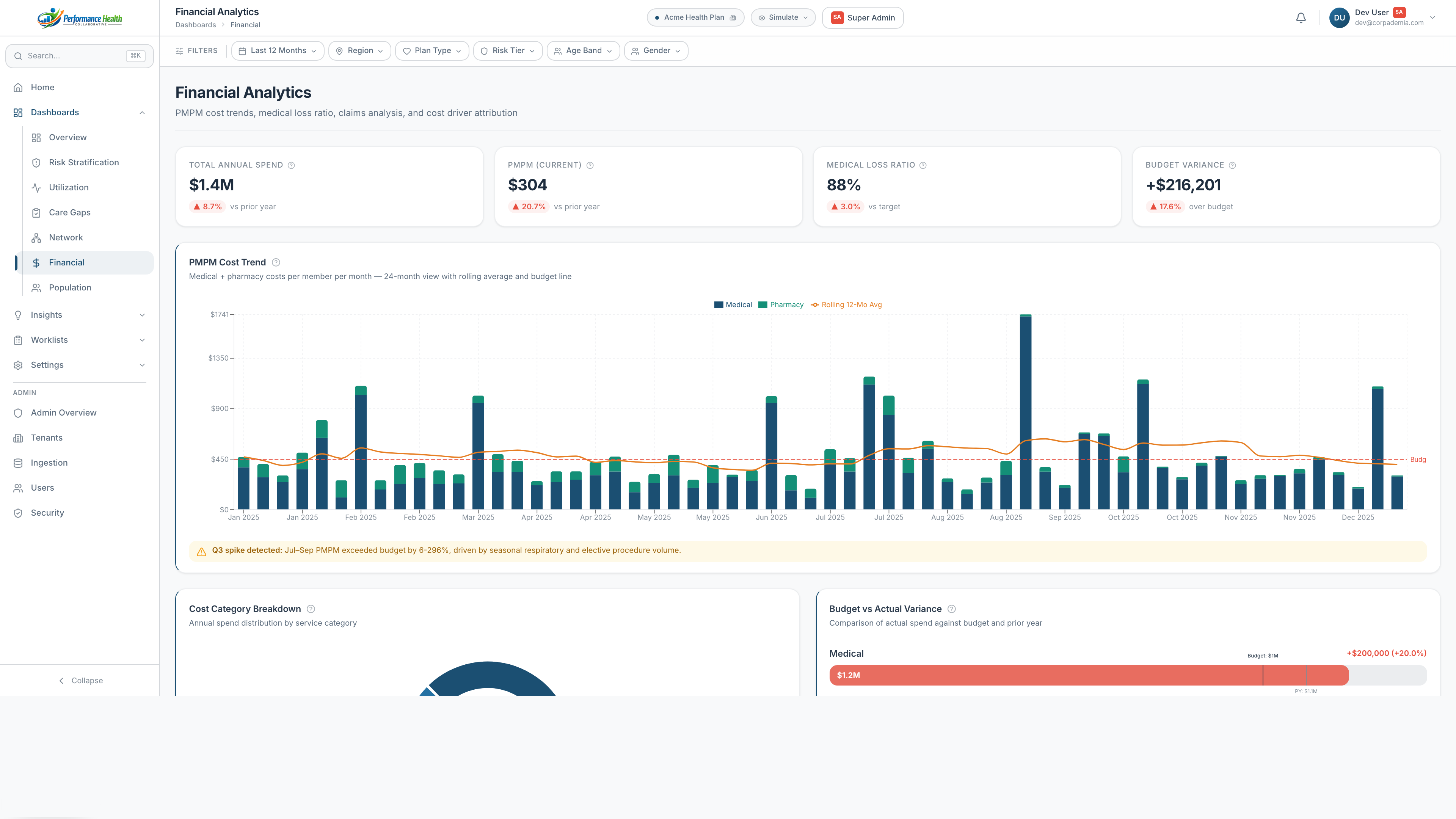Open the Plan Type filter dropdown
The image size is (1456, 819).
[432, 51]
